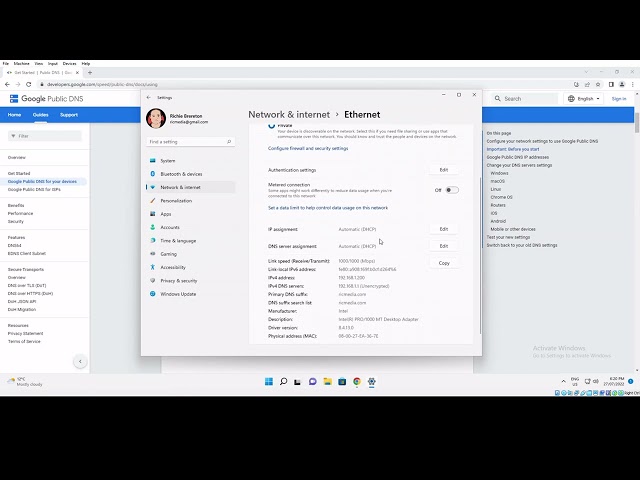Click the Chrome page vertical scrollbar
The height and width of the screenshot is (480, 640).
click(x=637, y=122)
